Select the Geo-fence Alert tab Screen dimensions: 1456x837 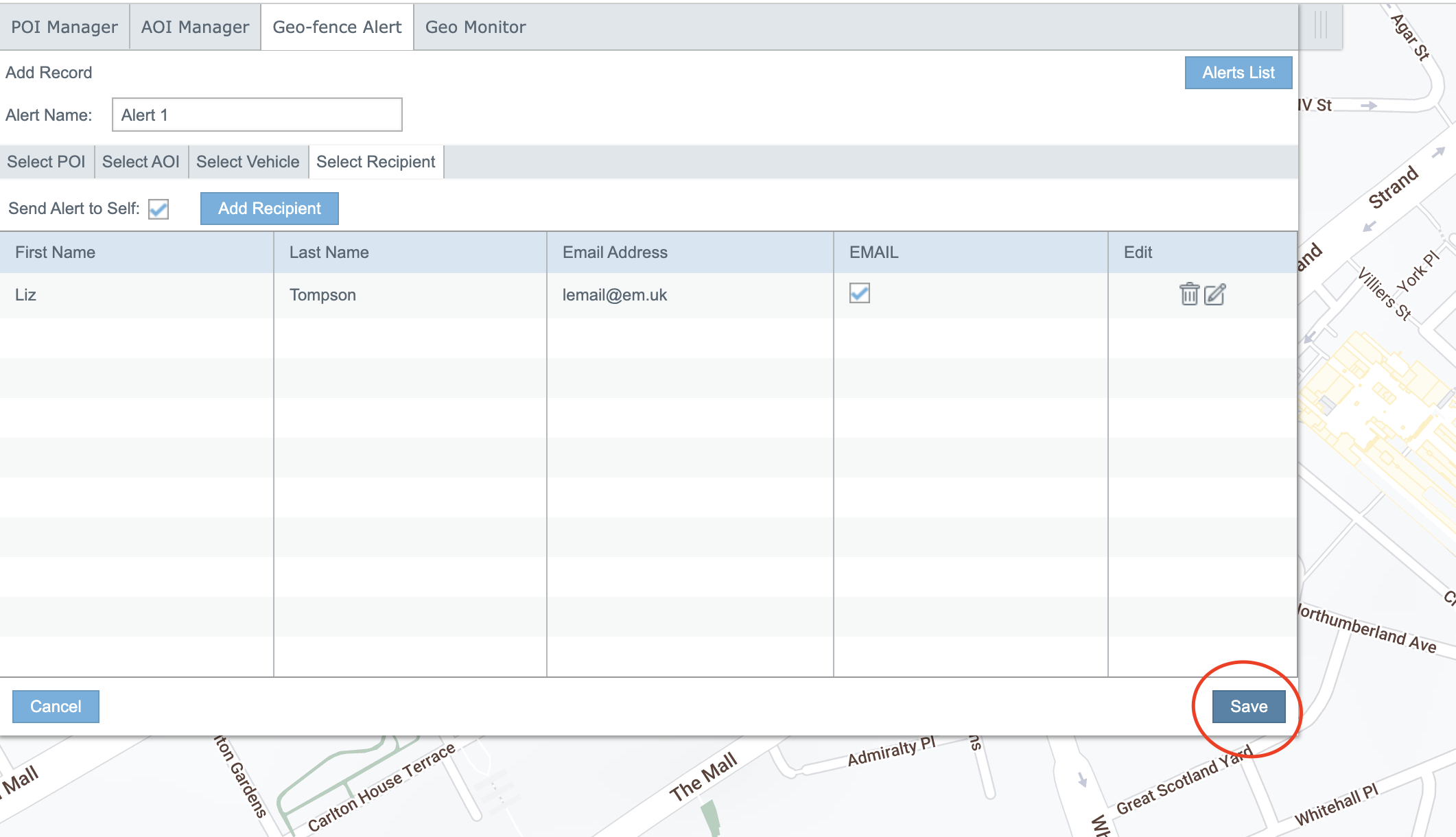pyautogui.click(x=337, y=27)
